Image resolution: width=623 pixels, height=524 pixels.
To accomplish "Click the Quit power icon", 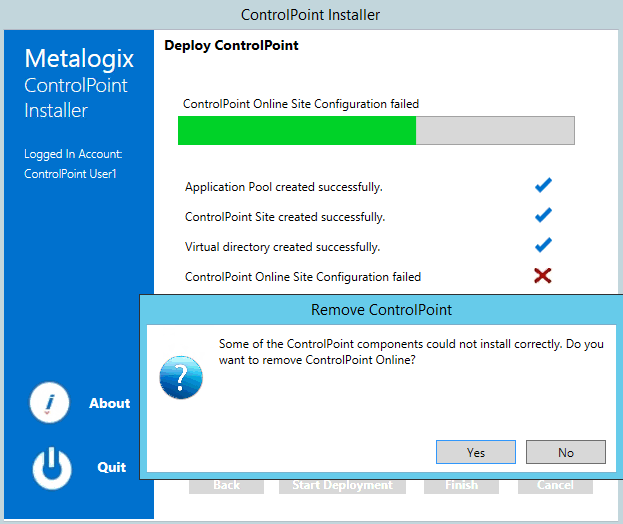I will pyautogui.click(x=52, y=468).
